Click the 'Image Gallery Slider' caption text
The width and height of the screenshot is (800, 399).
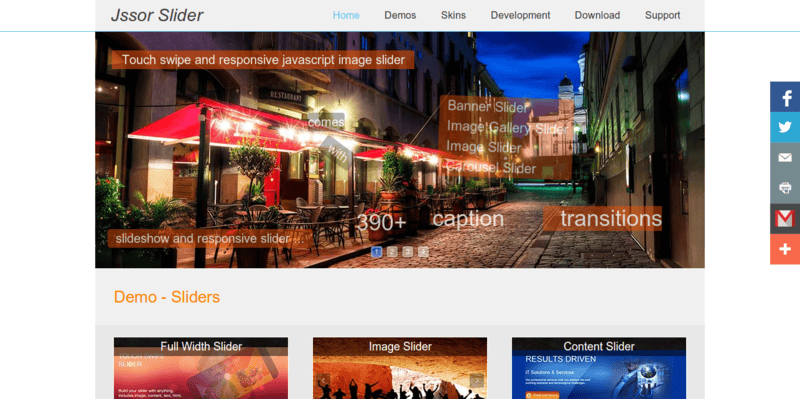(508, 127)
